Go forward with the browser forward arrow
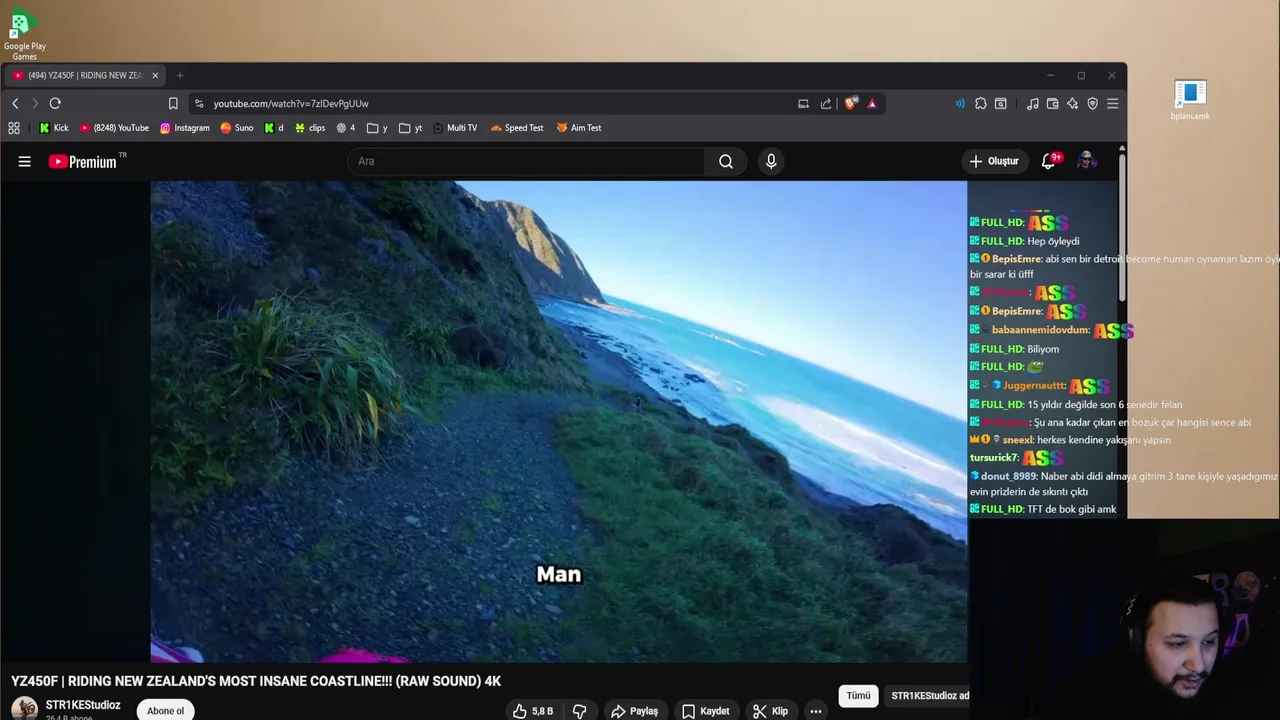 35,103
